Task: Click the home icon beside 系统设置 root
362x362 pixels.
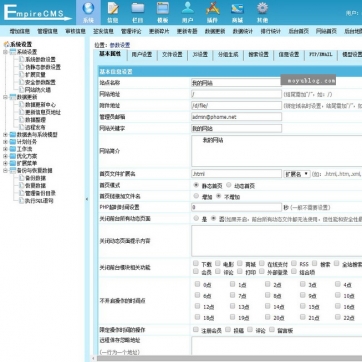Action: [x=6, y=44]
